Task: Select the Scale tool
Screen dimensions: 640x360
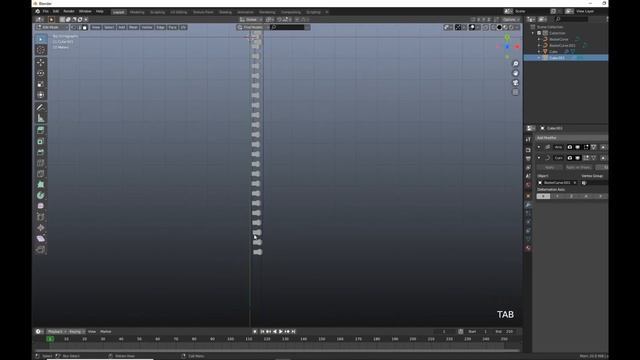Action: pyautogui.click(x=41, y=84)
